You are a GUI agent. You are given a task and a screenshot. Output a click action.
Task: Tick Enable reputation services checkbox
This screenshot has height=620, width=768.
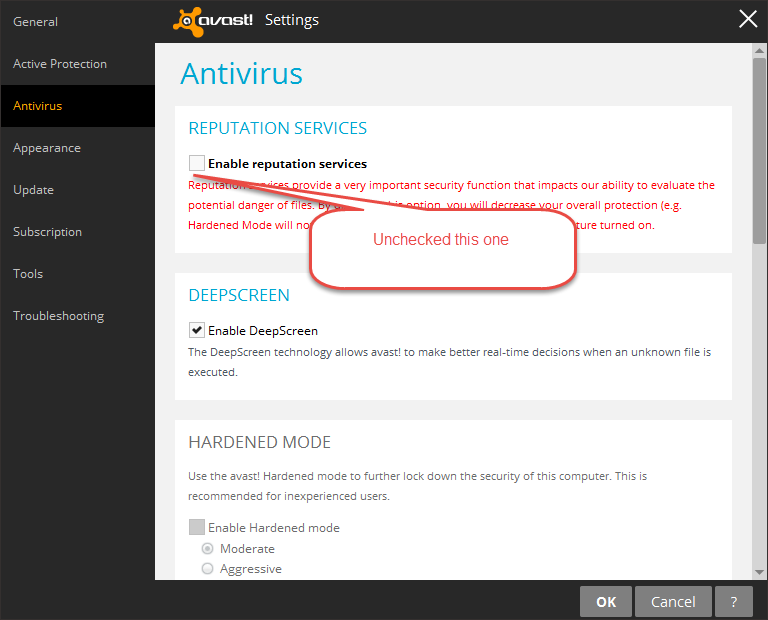pyautogui.click(x=197, y=163)
